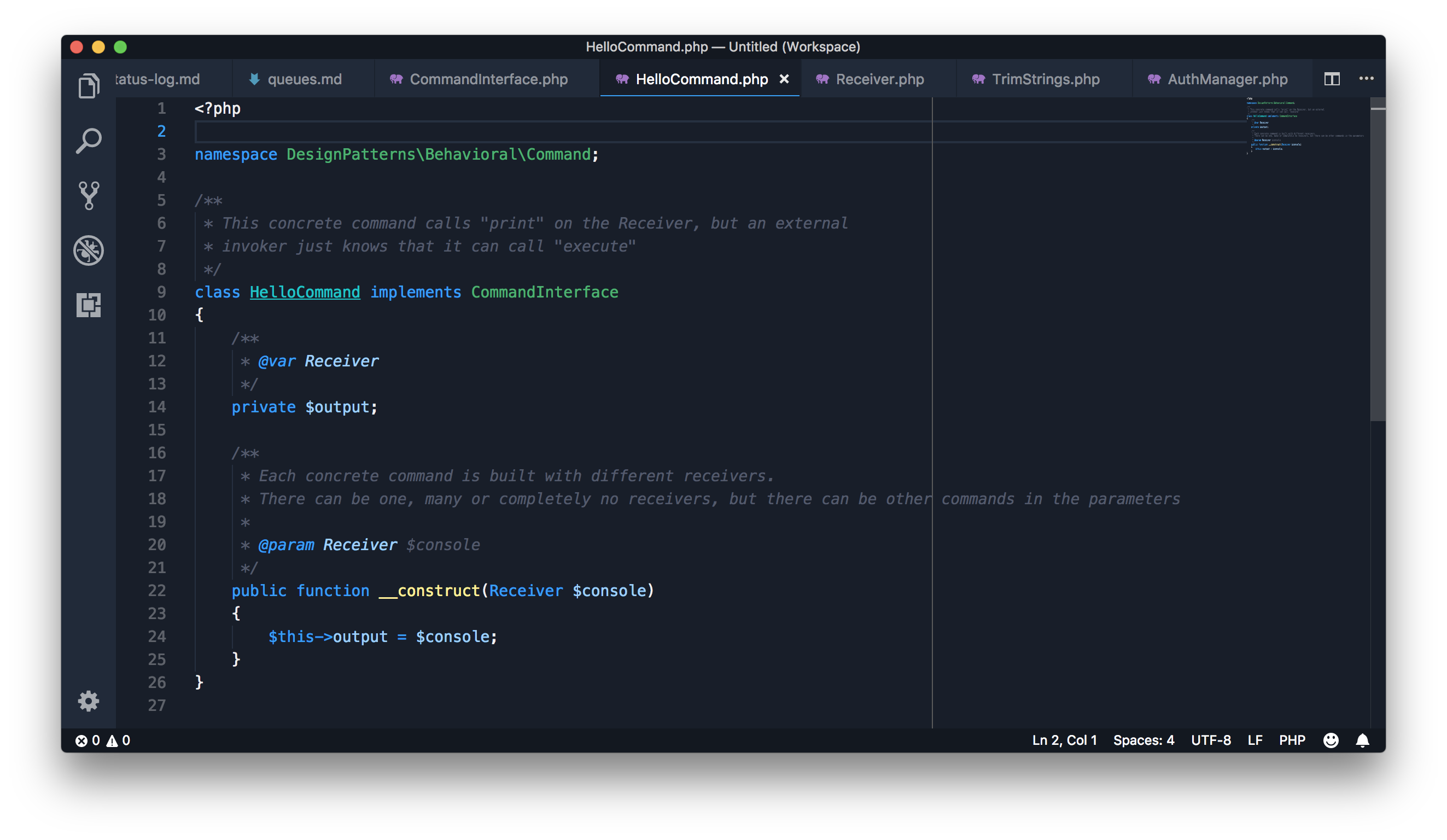Select the HelloCommand.php tab

coord(700,79)
